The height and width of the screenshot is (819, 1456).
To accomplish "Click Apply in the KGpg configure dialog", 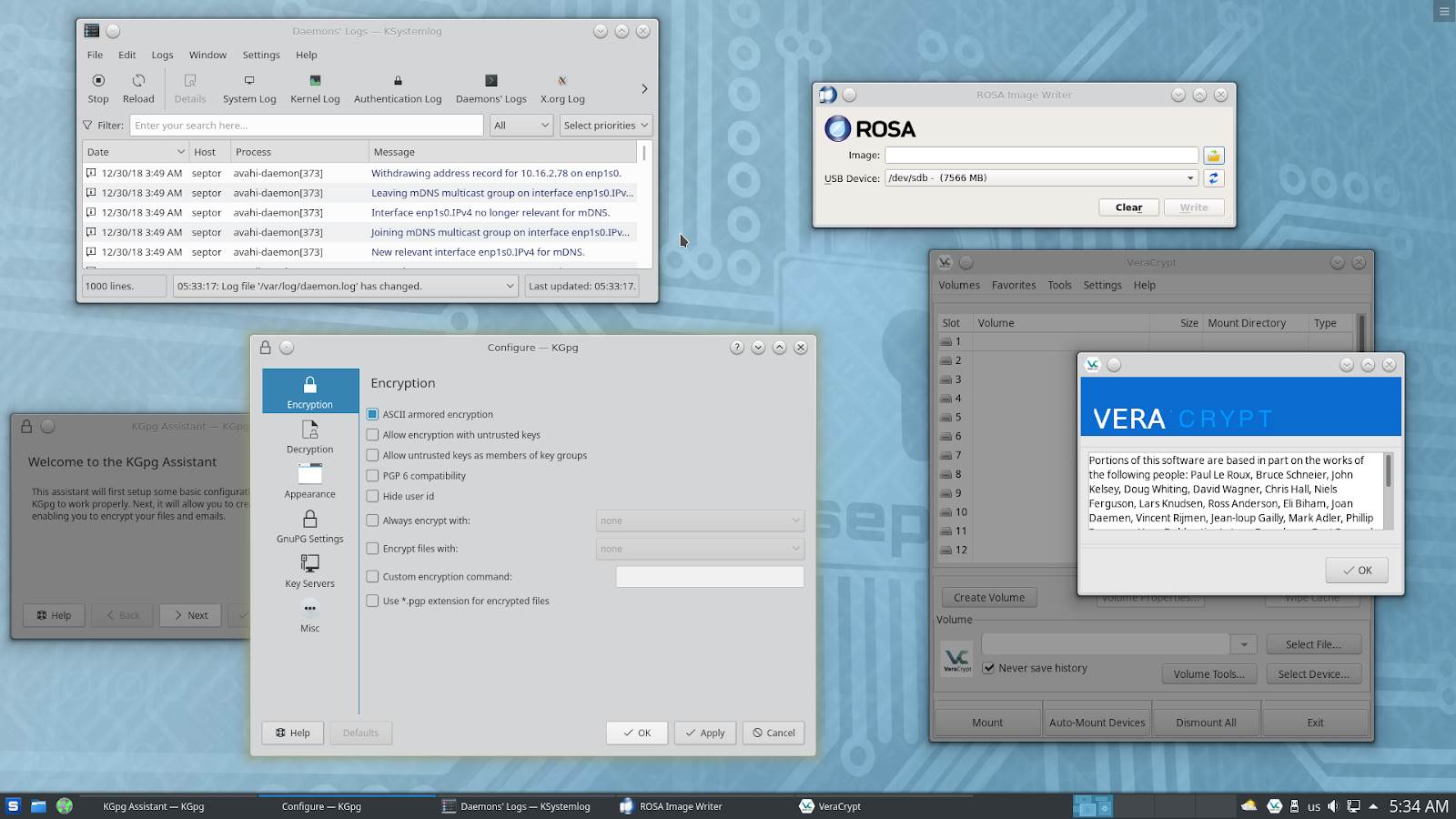I will [704, 733].
